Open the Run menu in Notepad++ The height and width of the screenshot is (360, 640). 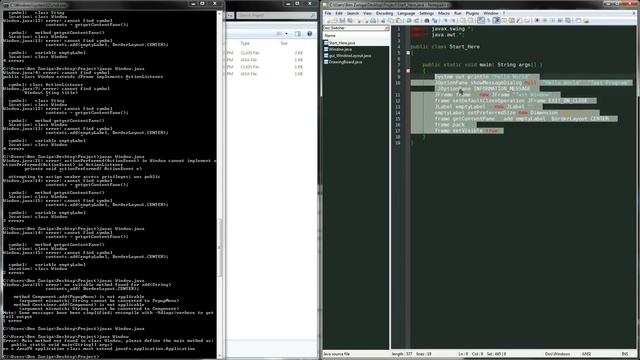pos(458,13)
